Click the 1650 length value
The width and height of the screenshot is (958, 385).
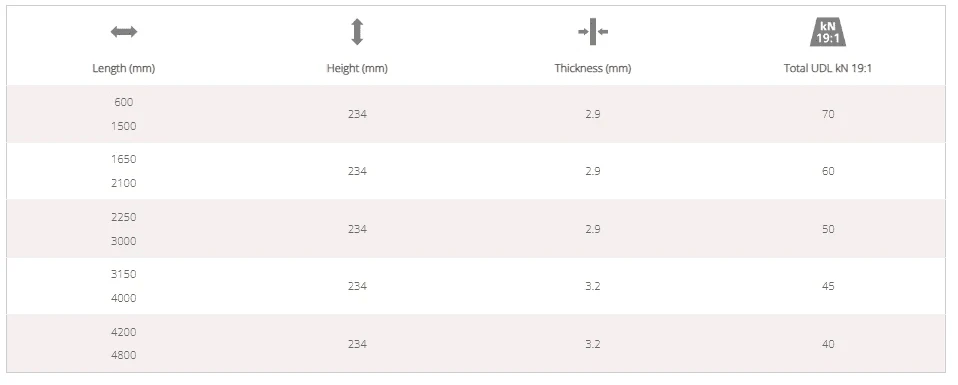click(x=123, y=160)
